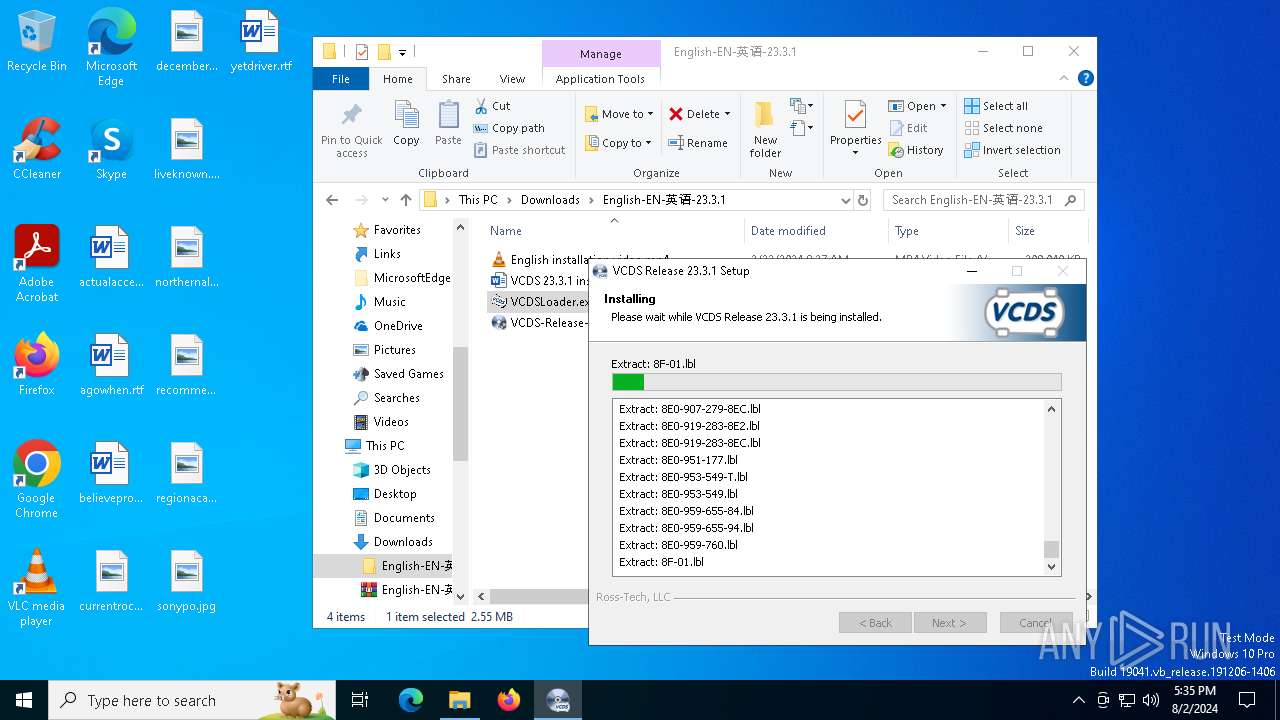Click the Rename button
Screen dimensions: 1280x720
click(698, 143)
